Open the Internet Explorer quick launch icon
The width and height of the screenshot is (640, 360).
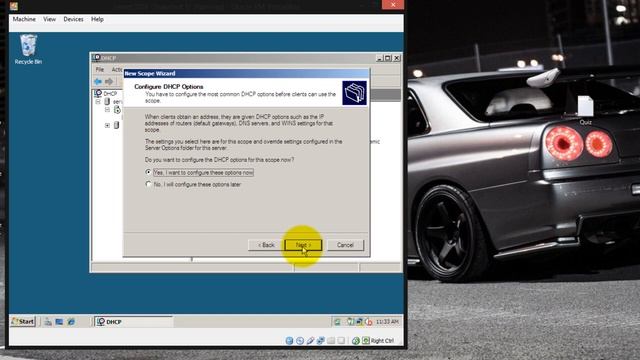click(x=71, y=322)
